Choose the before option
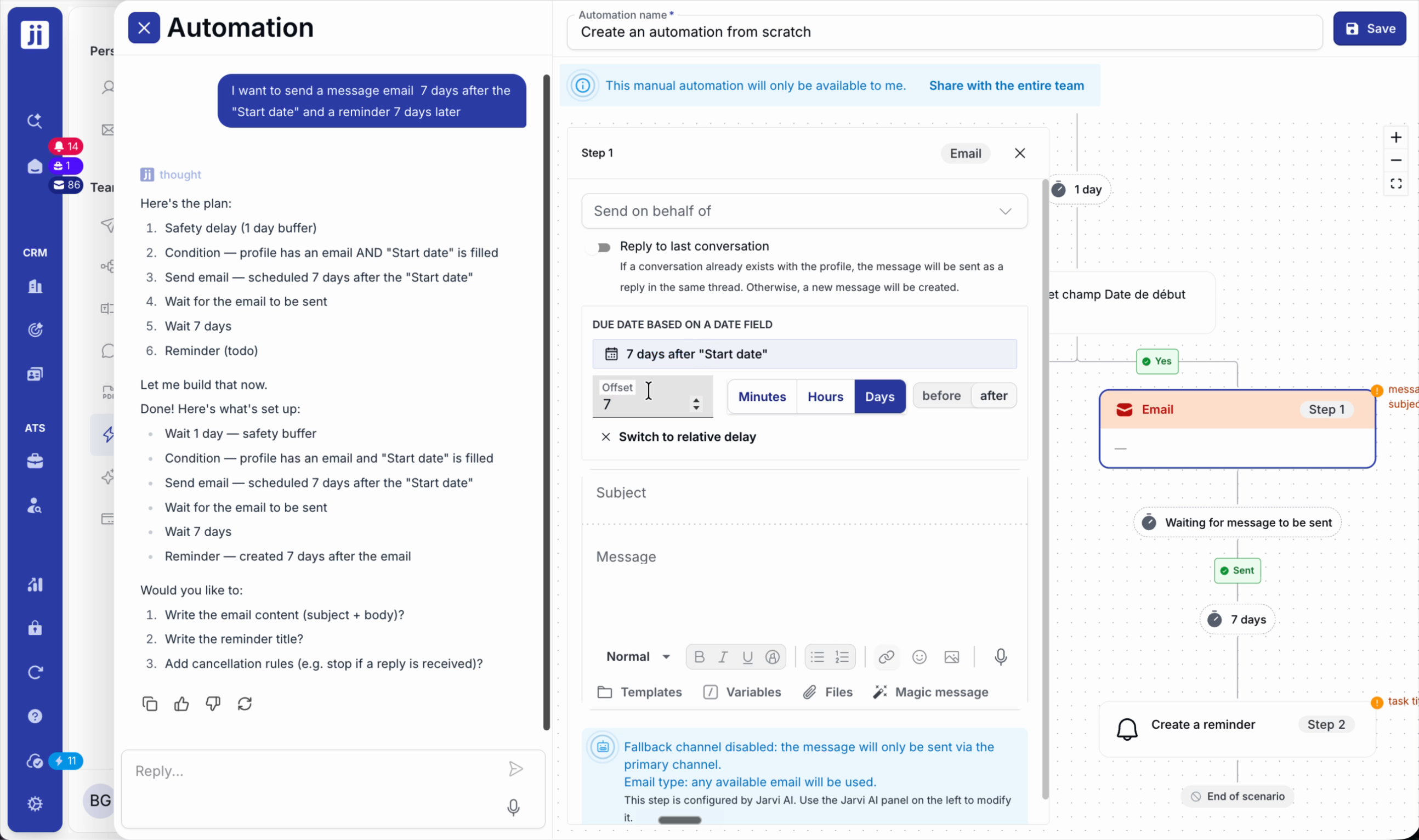1419x840 pixels. click(941, 396)
